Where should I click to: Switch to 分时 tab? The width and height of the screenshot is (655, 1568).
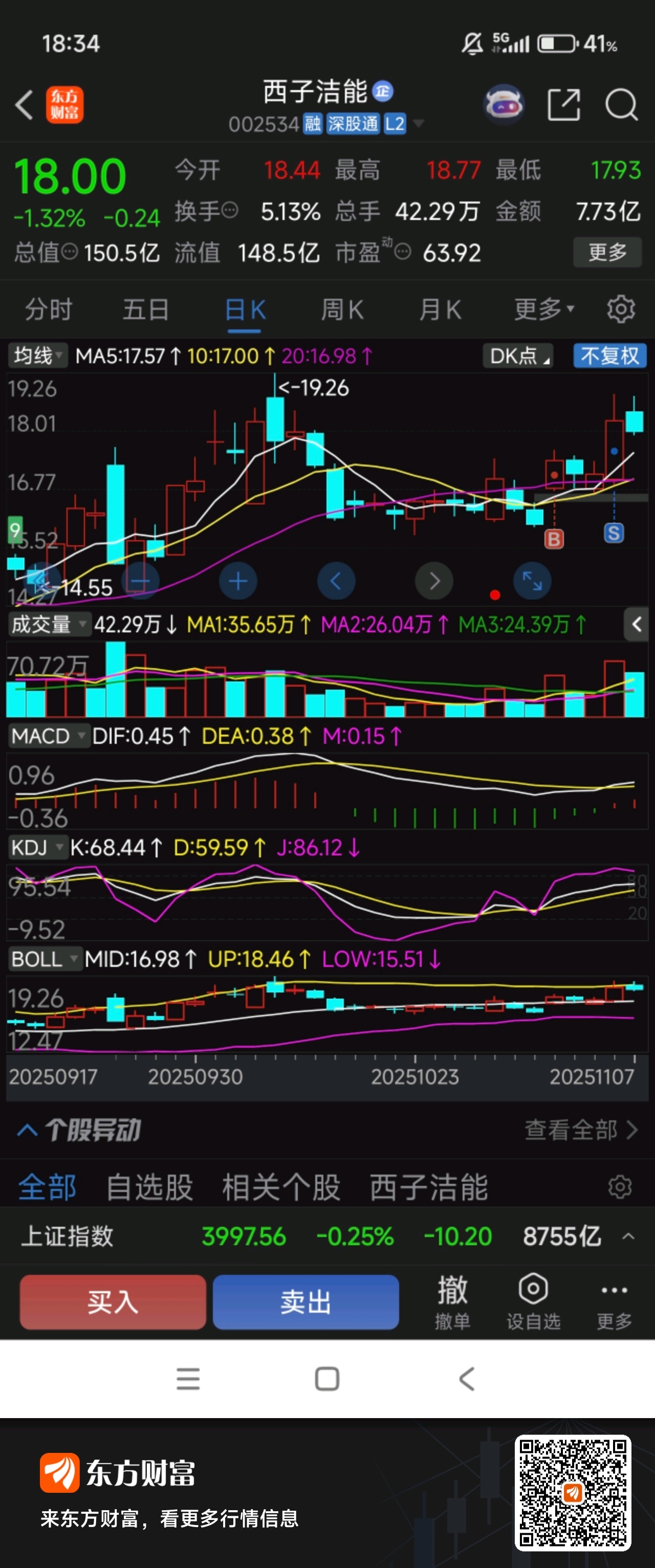click(x=49, y=309)
